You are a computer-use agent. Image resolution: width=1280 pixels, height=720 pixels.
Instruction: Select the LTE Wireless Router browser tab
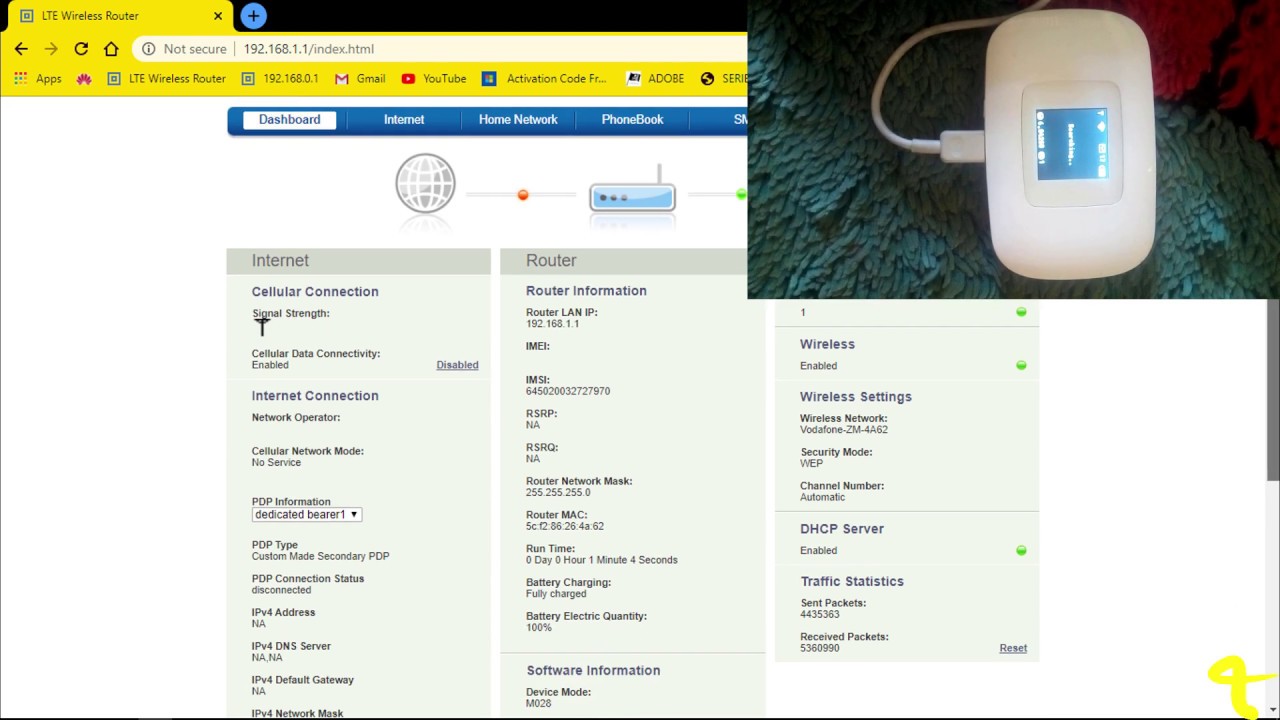[120, 16]
